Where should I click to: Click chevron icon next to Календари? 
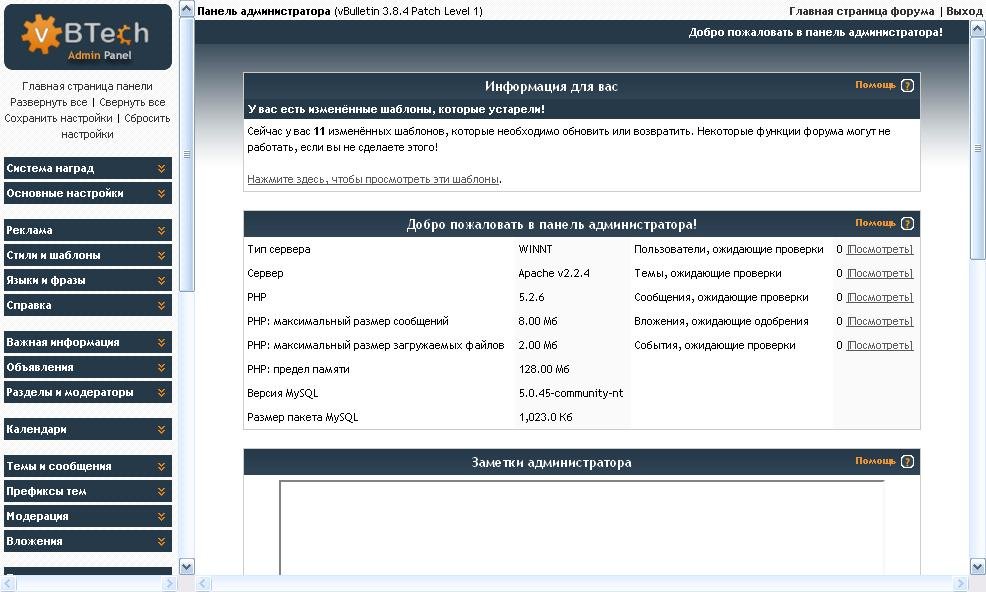(x=161, y=429)
